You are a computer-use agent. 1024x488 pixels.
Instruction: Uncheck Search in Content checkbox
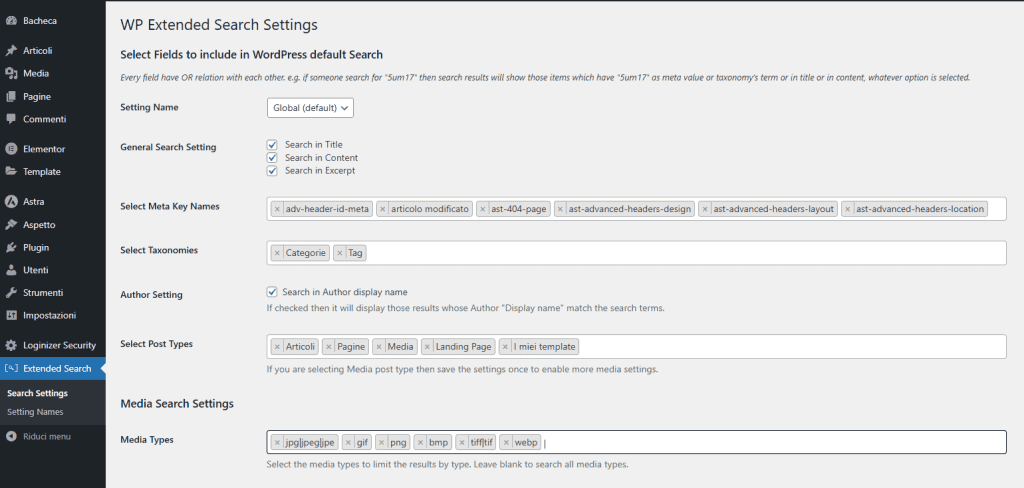(272, 157)
